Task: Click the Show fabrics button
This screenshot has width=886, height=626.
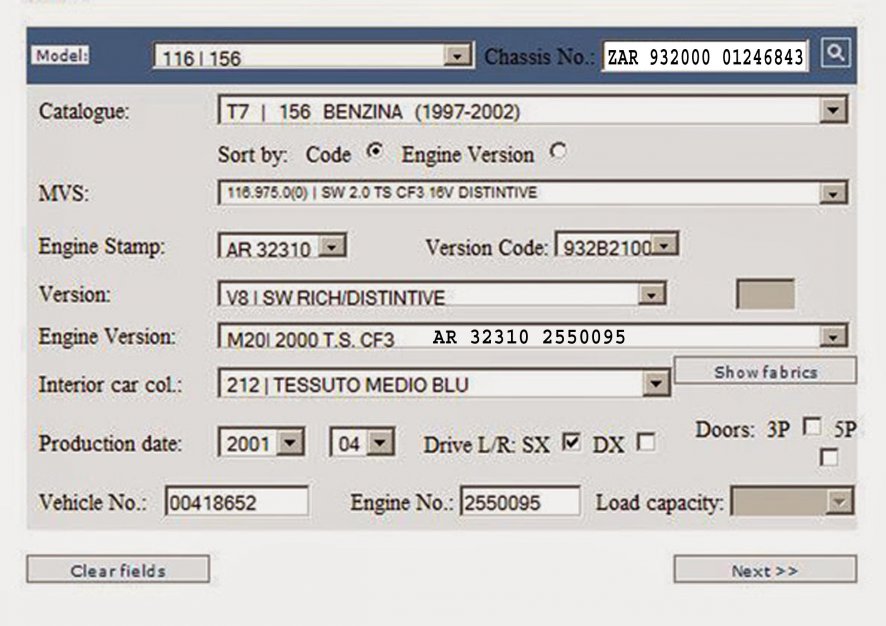Action: click(x=765, y=372)
